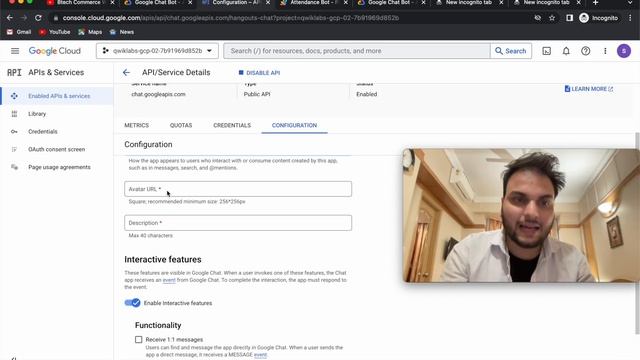
Task: Open the Maps bookmark
Action: click(x=90, y=32)
